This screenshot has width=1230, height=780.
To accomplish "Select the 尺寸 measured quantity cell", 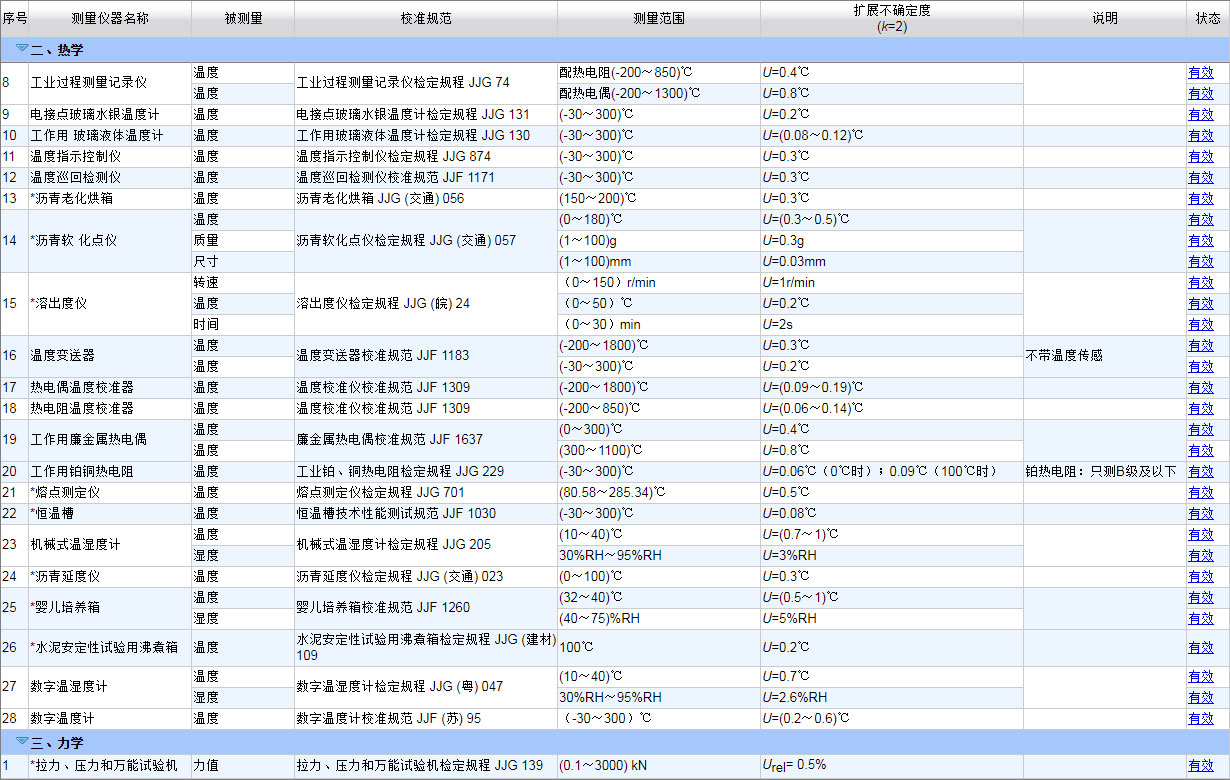I will 243,261.
